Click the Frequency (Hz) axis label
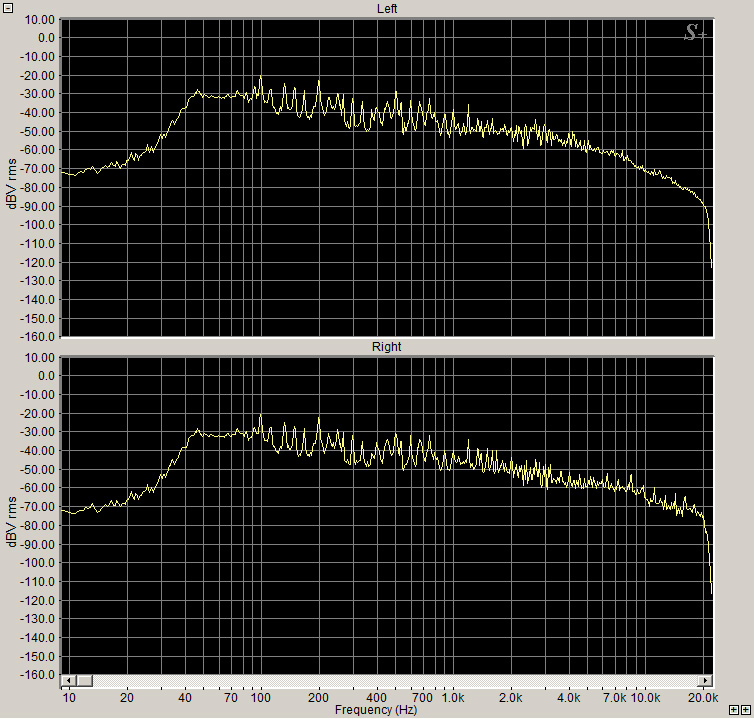This screenshot has height=719, width=754. pyautogui.click(x=376, y=710)
